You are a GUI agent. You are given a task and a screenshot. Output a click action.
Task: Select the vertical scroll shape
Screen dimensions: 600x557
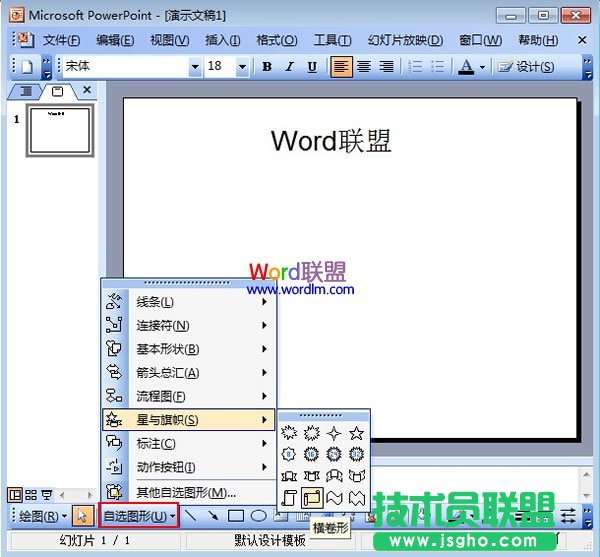[289, 498]
